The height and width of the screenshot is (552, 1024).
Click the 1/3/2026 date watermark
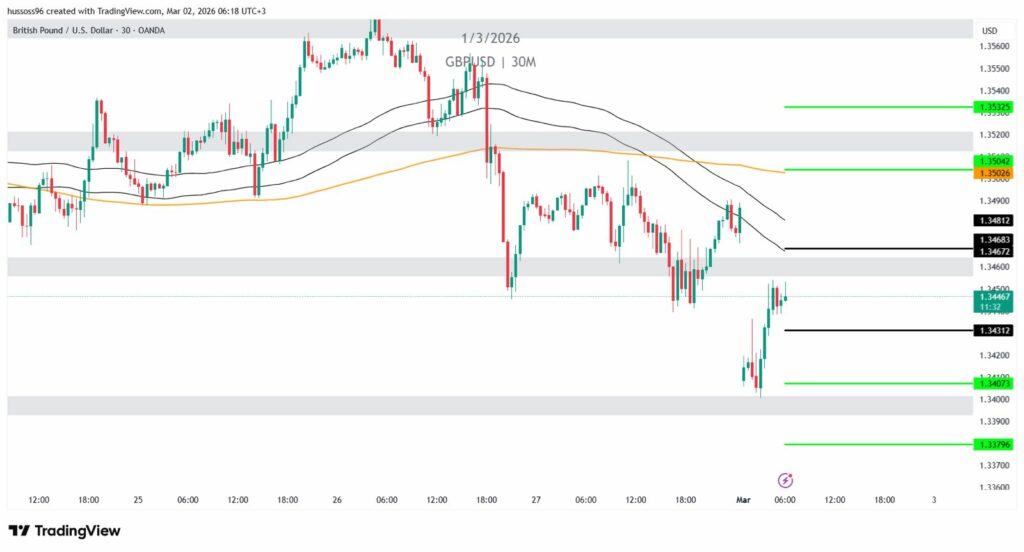click(x=490, y=38)
